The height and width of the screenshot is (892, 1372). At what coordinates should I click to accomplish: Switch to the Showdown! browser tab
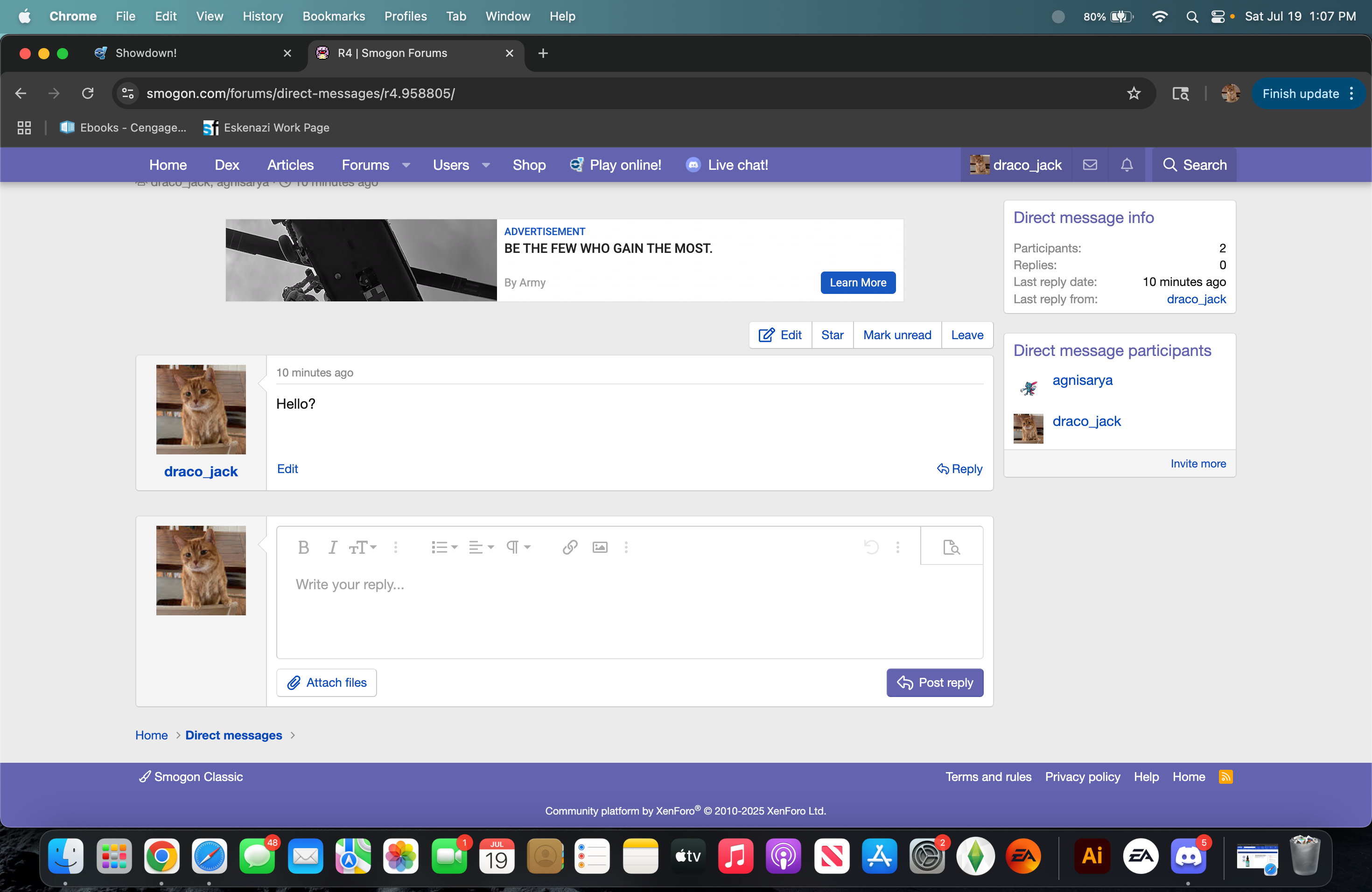193,53
